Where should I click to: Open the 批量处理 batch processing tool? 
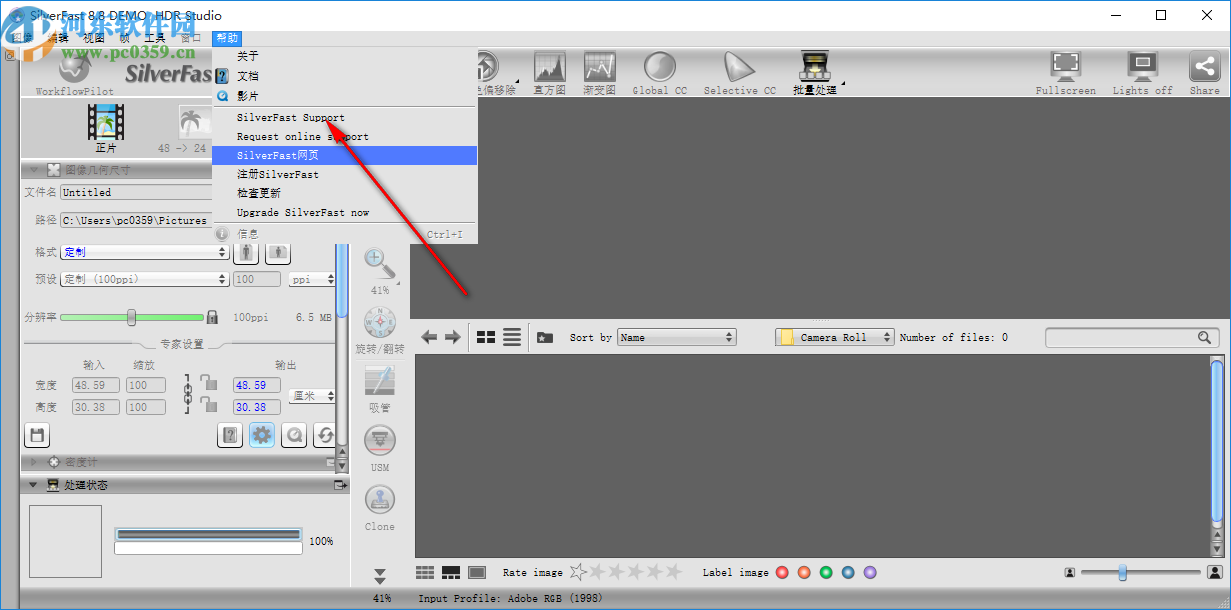[x=814, y=68]
